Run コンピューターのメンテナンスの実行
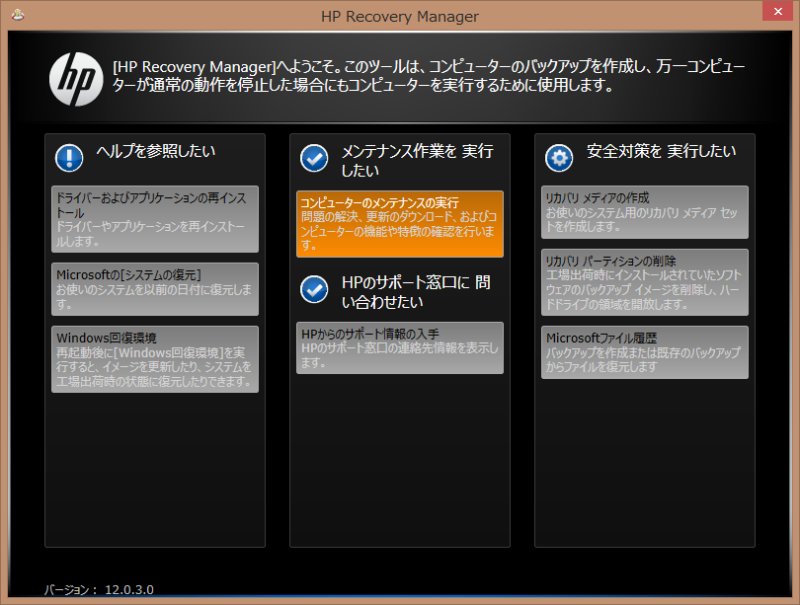 coord(400,224)
